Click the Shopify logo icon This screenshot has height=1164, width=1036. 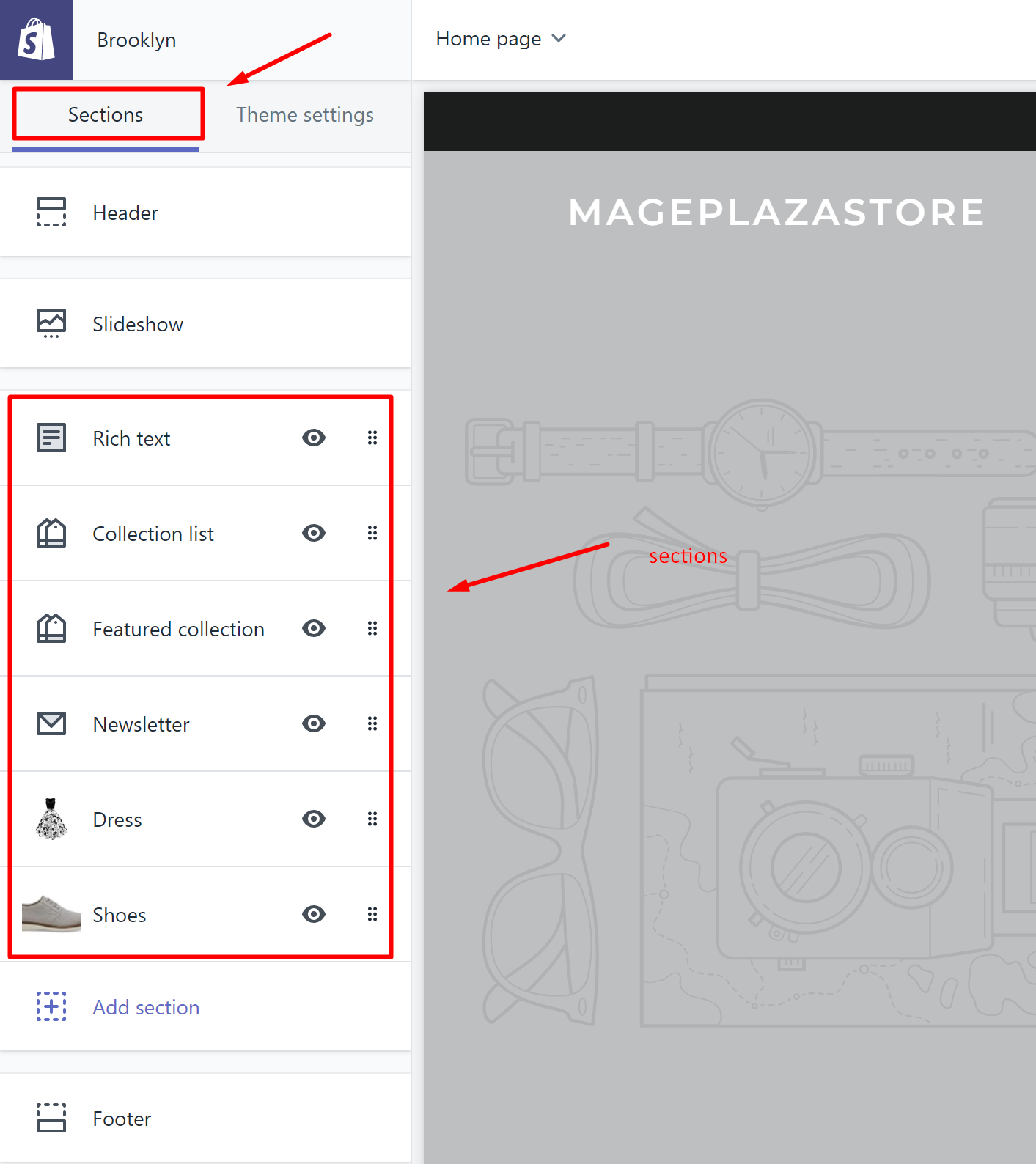(x=37, y=40)
